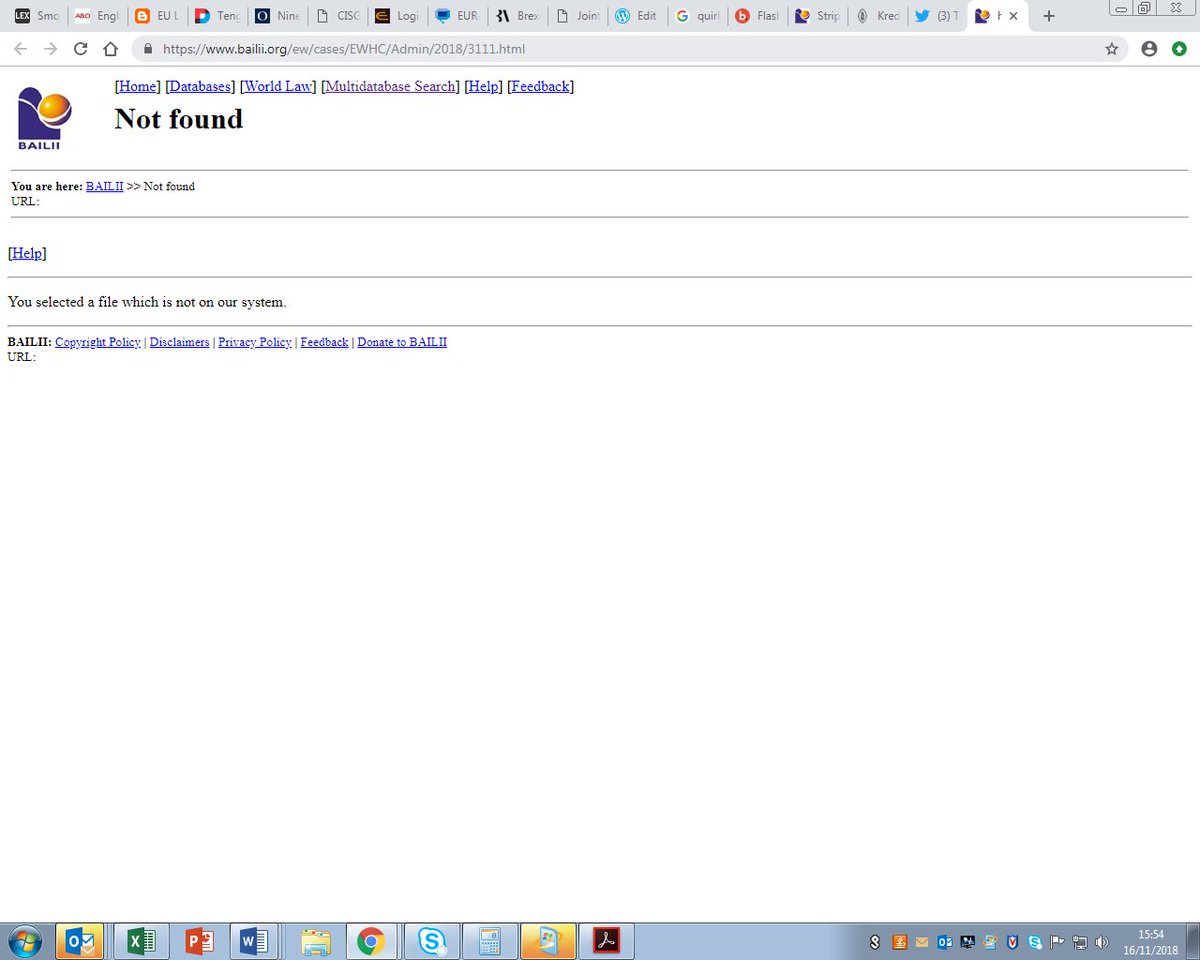Launch Excel from the taskbar

[141, 941]
